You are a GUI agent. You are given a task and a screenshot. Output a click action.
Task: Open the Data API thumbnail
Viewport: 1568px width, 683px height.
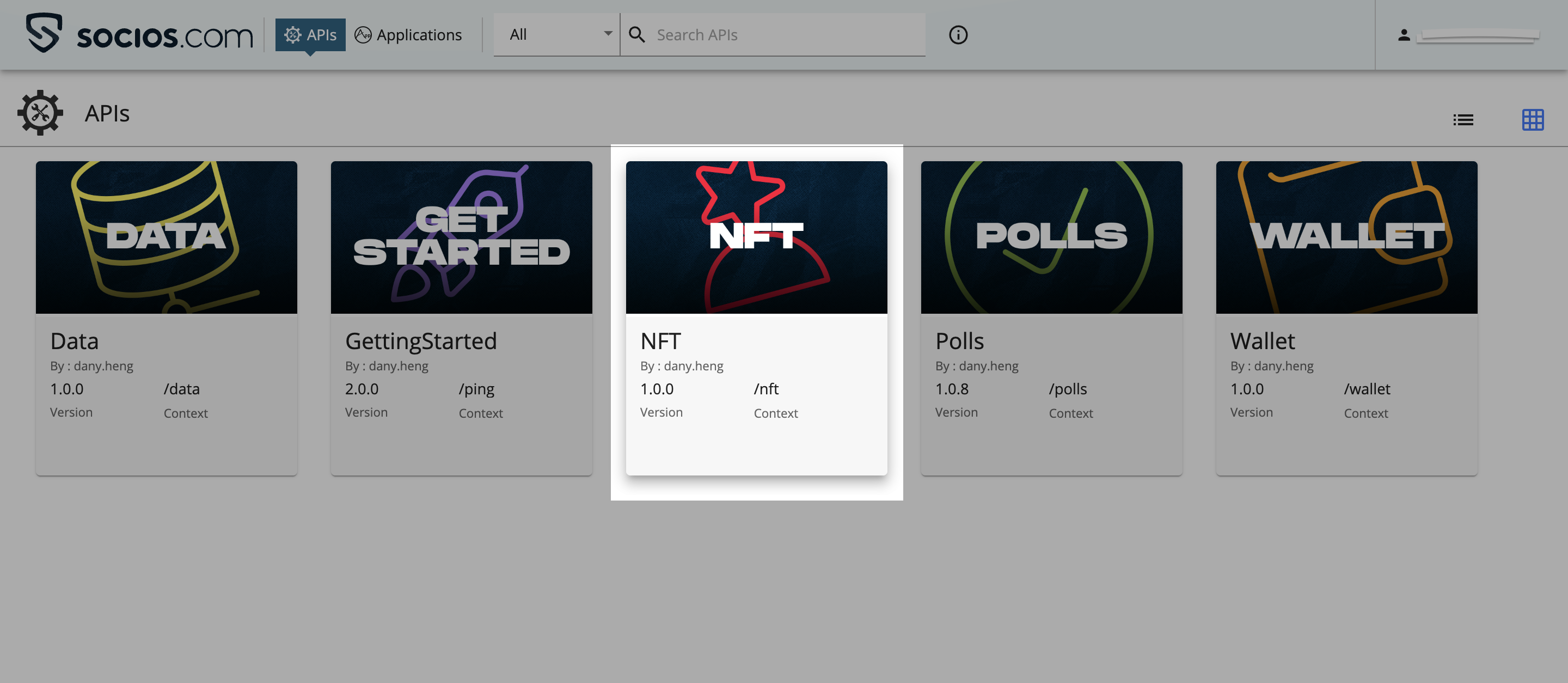(x=166, y=237)
